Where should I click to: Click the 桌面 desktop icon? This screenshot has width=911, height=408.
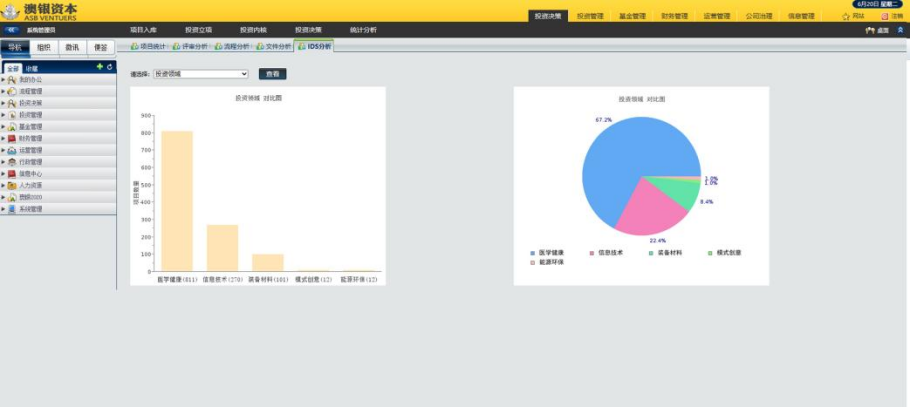870,30
